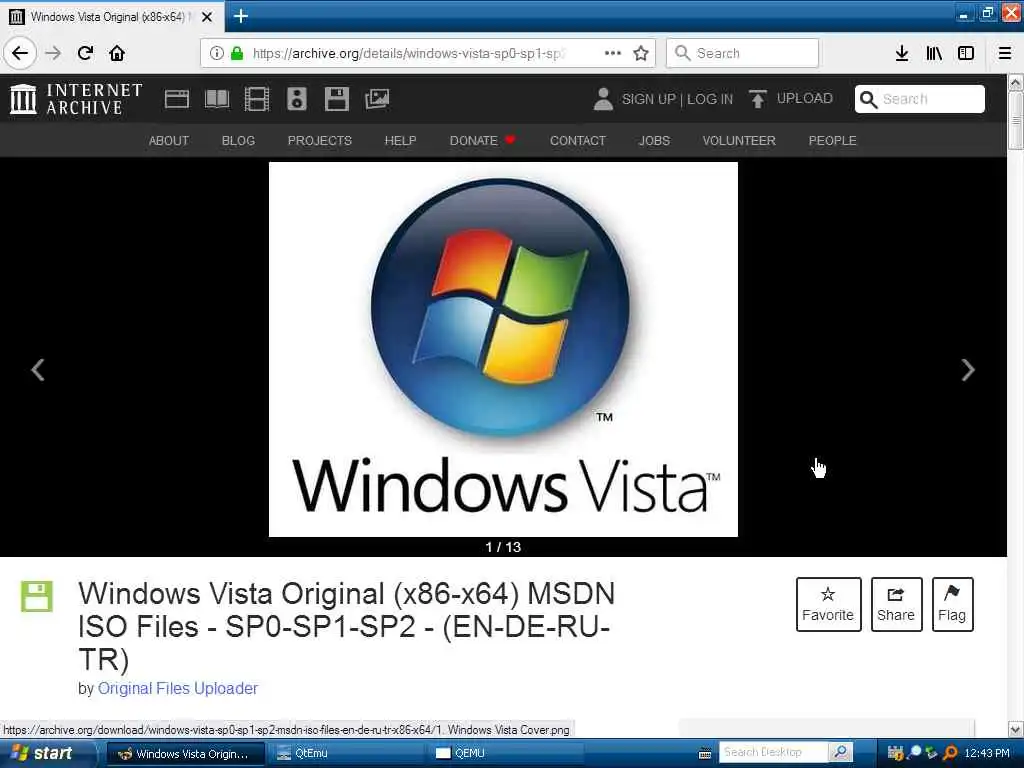Open Firefox hamburger menu
The width and height of the screenshot is (1024, 768).
click(1004, 53)
